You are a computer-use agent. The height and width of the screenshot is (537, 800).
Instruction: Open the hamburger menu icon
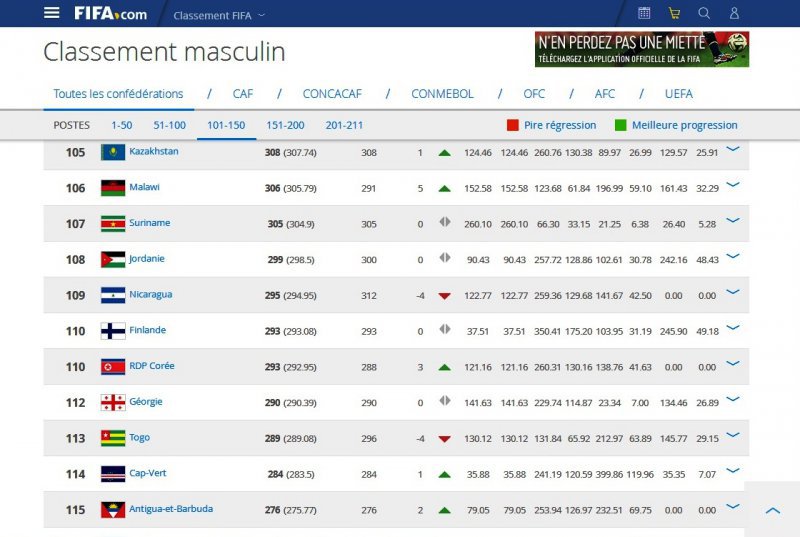click(52, 13)
